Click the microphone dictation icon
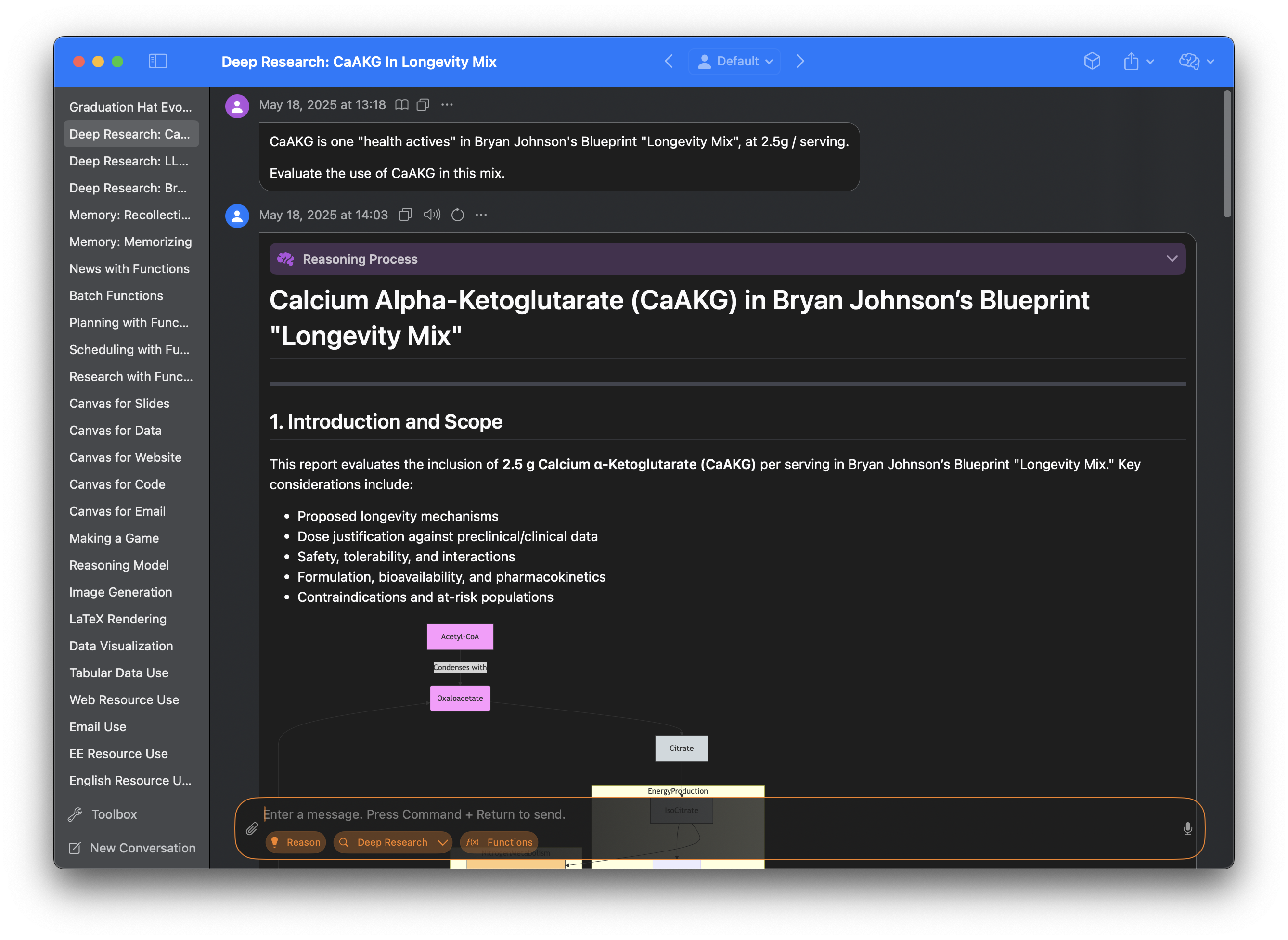Screen dimensions: 1288x940 click(1187, 828)
